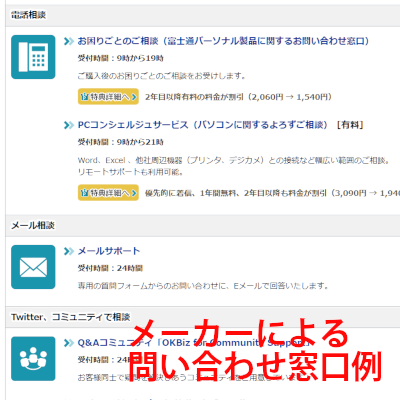Click the メール相談 section header
Image resolution: width=400 pixels, height=400 pixels.
[203, 226]
